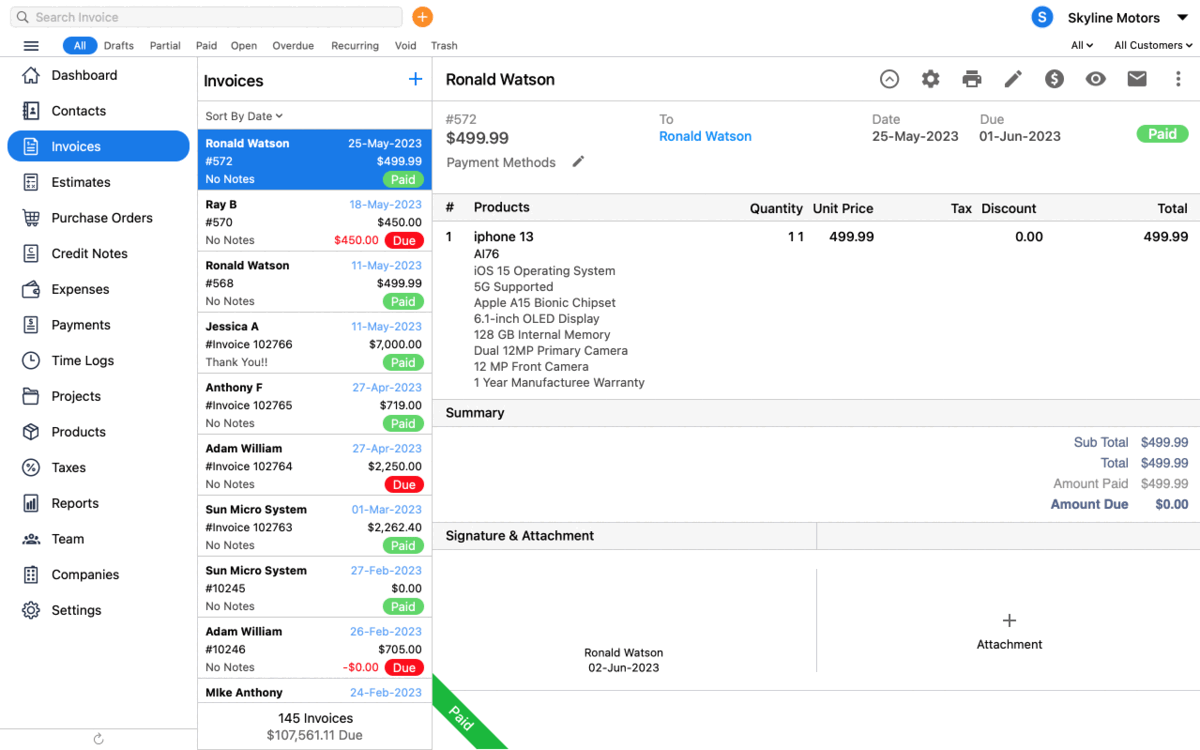The width and height of the screenshot is (1200, 750).
Task: Open the Companies building icon
Action: tap(31, 575)
